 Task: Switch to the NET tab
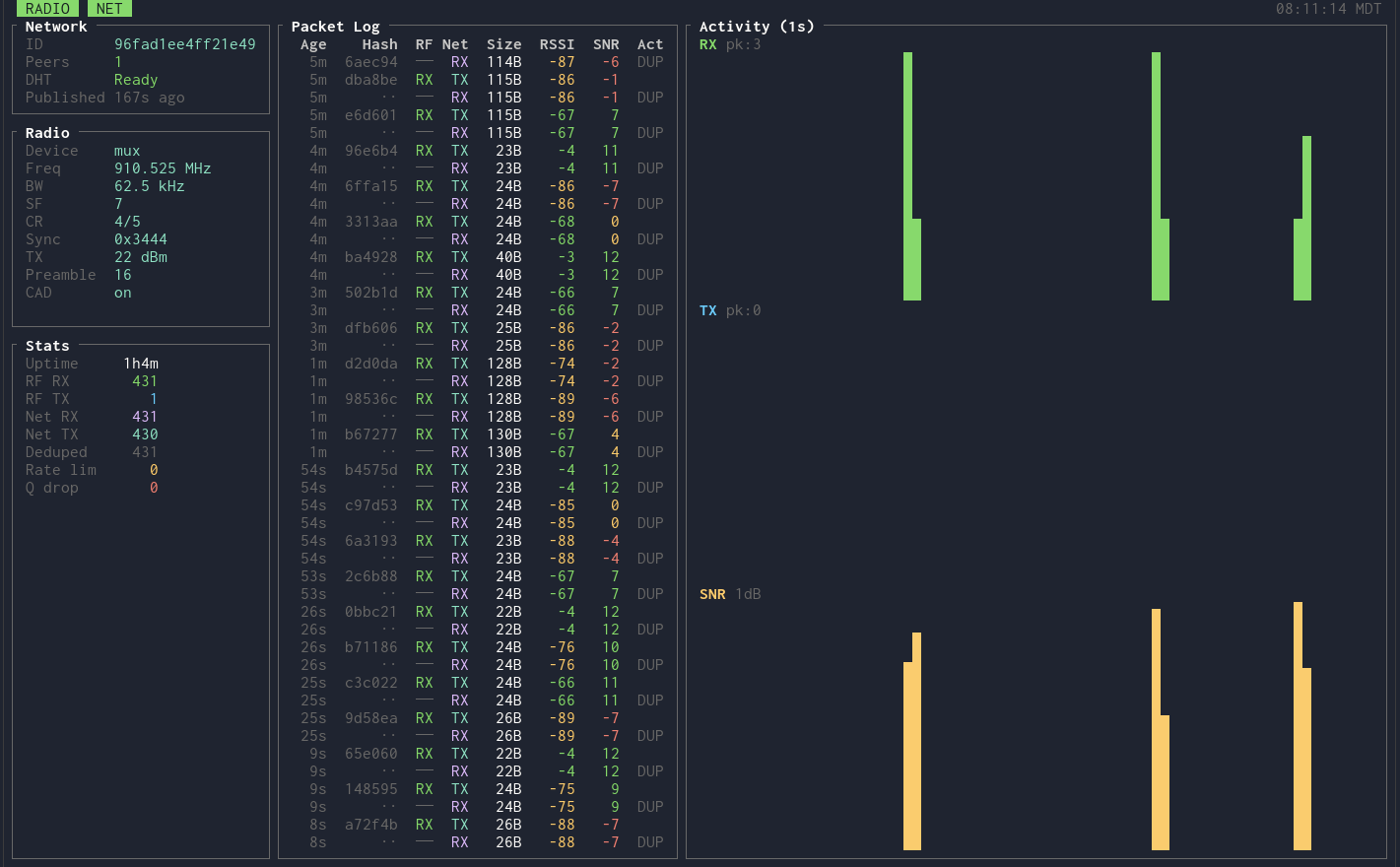pyautogui.click(x=109, y=9)
